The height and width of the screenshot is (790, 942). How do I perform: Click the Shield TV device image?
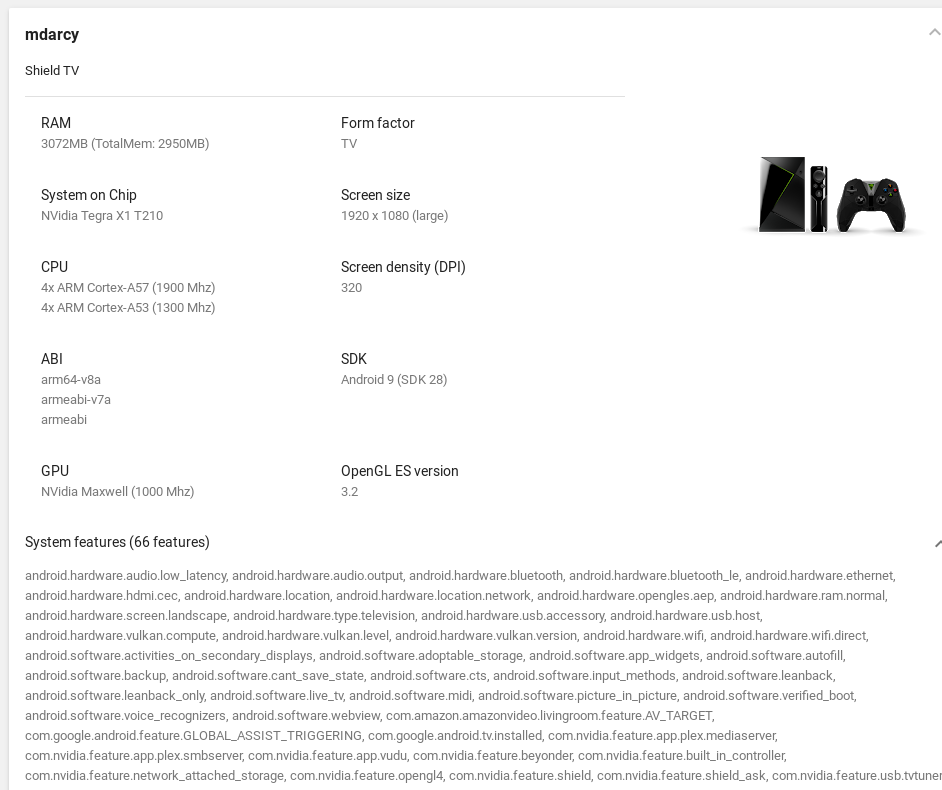tap(832, 195)
